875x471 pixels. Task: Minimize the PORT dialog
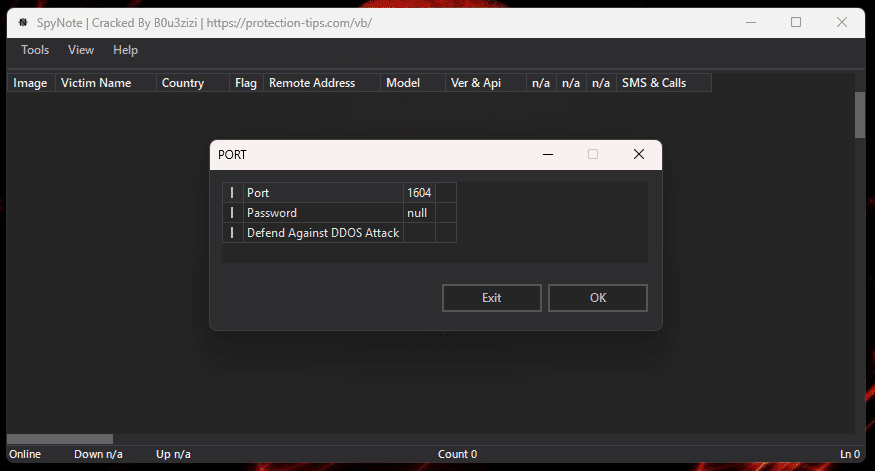click(x=548, y=155)
